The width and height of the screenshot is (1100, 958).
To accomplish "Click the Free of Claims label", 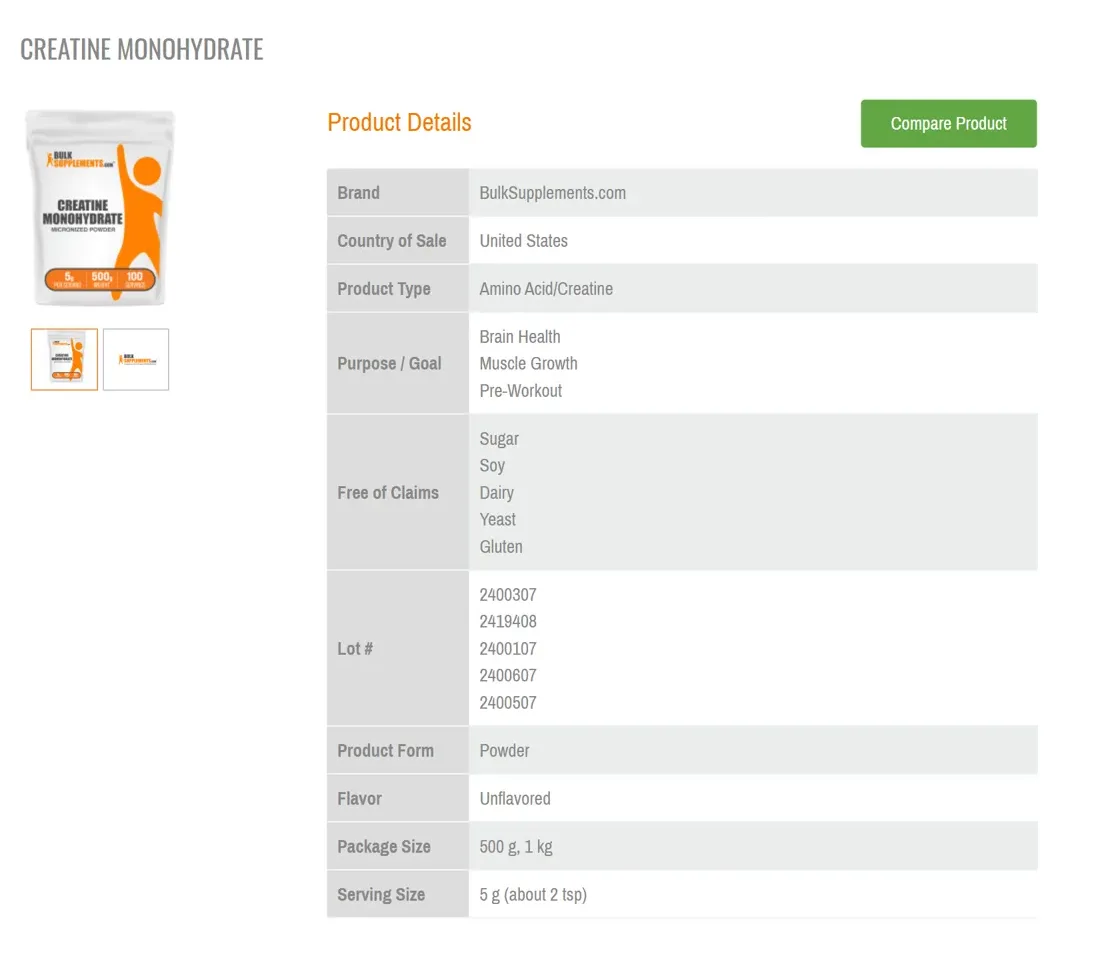I will coord(388,493).
